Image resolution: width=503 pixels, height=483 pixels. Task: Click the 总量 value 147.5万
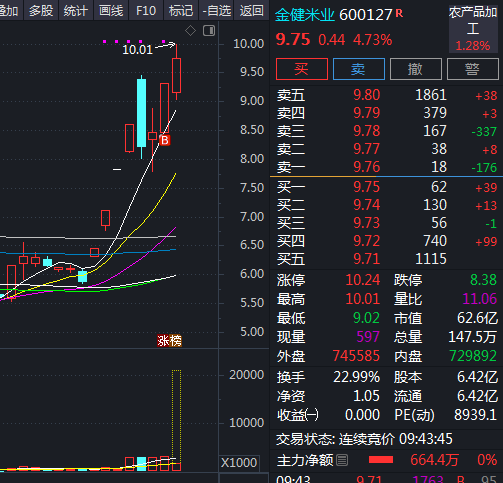point(473,337)
